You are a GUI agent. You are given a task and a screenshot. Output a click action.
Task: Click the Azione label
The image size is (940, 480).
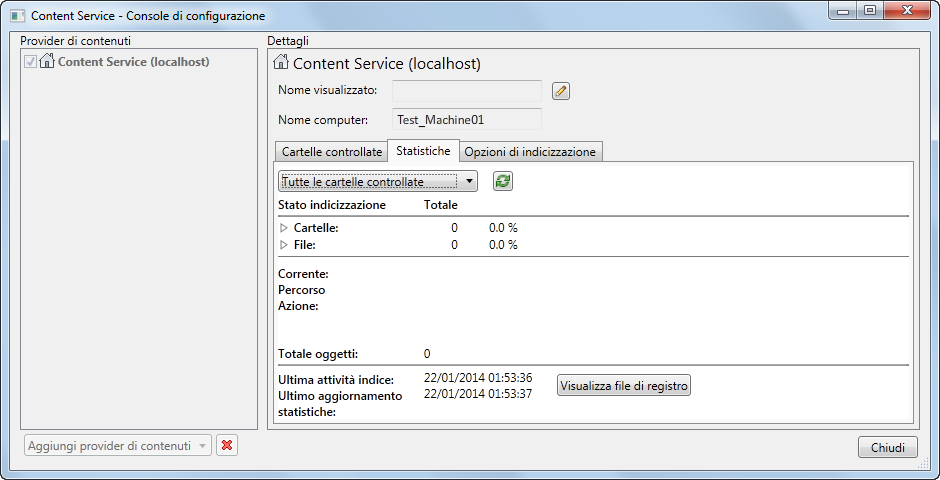(298, 306)
